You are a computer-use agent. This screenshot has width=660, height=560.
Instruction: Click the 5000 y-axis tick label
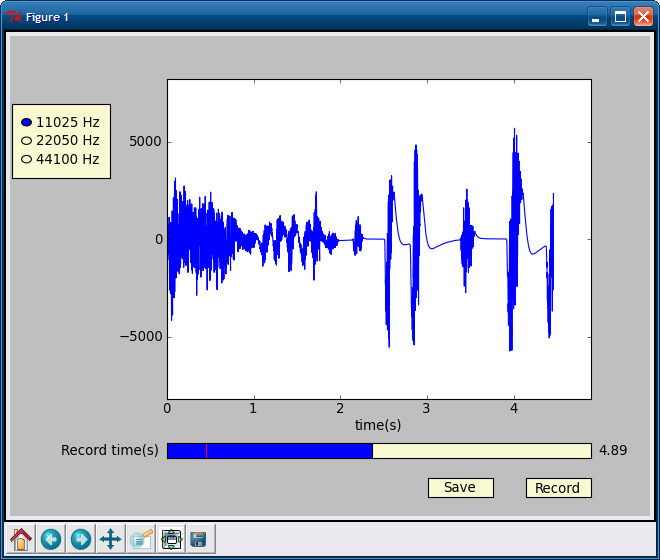pyautogui.click(x=145, y=142)
